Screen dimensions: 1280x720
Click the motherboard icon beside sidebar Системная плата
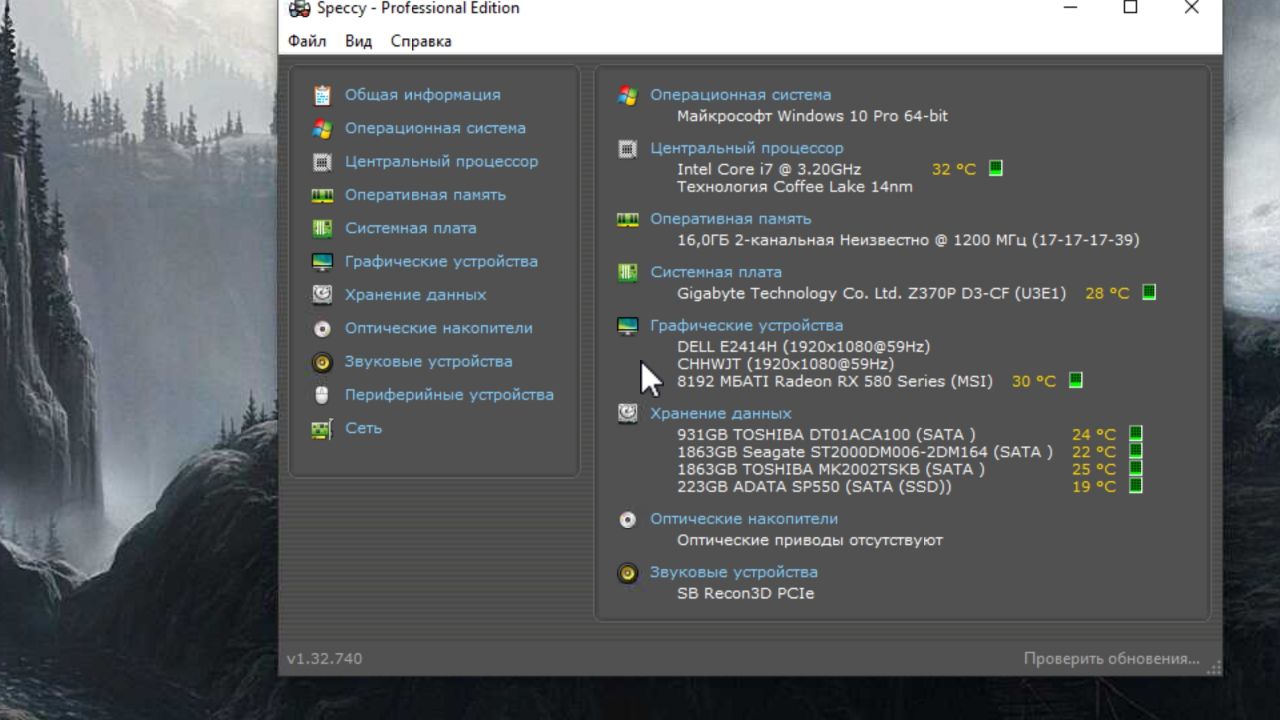point(322,228)
